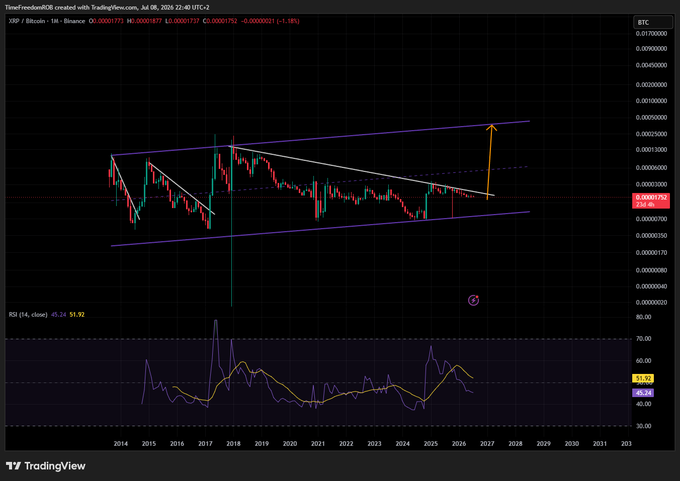
Task: Select the XRP / Bitcoin symbol title
Action: tap(47, 21)
